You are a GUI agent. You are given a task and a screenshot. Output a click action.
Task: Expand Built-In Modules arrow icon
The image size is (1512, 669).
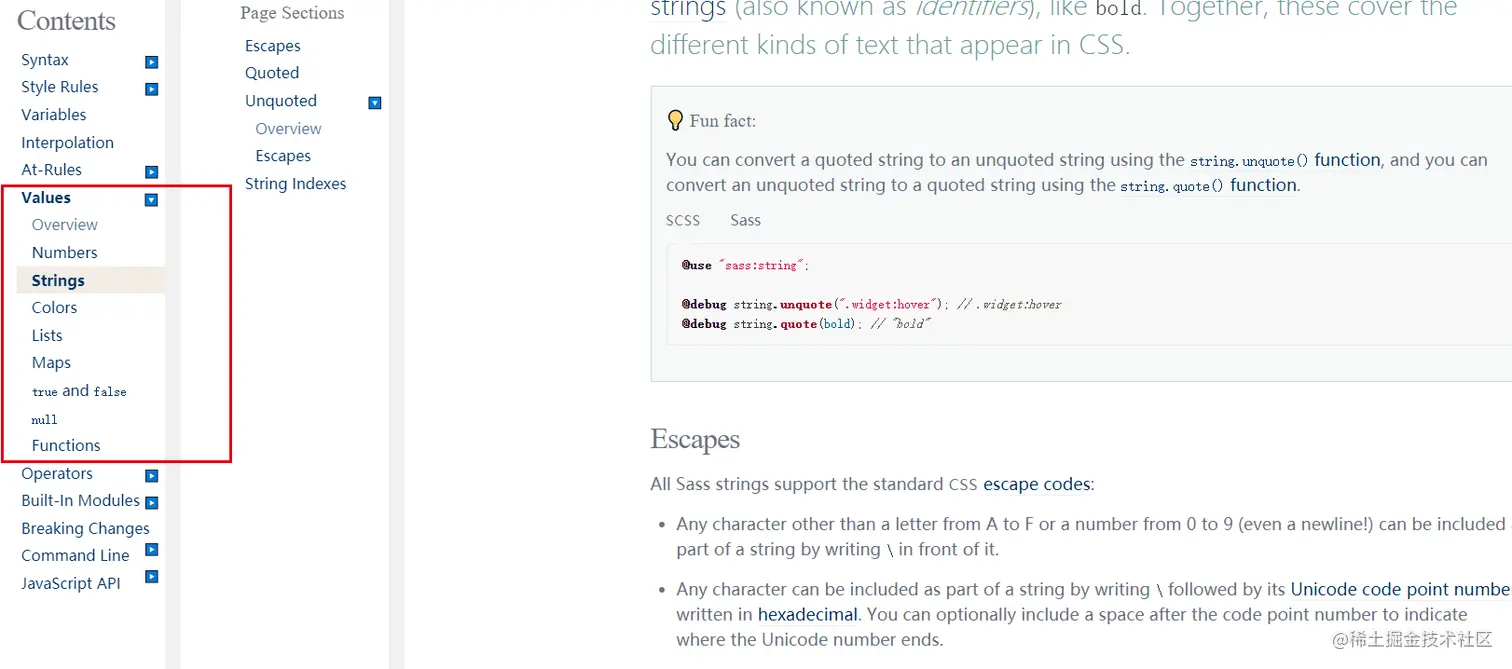click(x=151, y=503)
